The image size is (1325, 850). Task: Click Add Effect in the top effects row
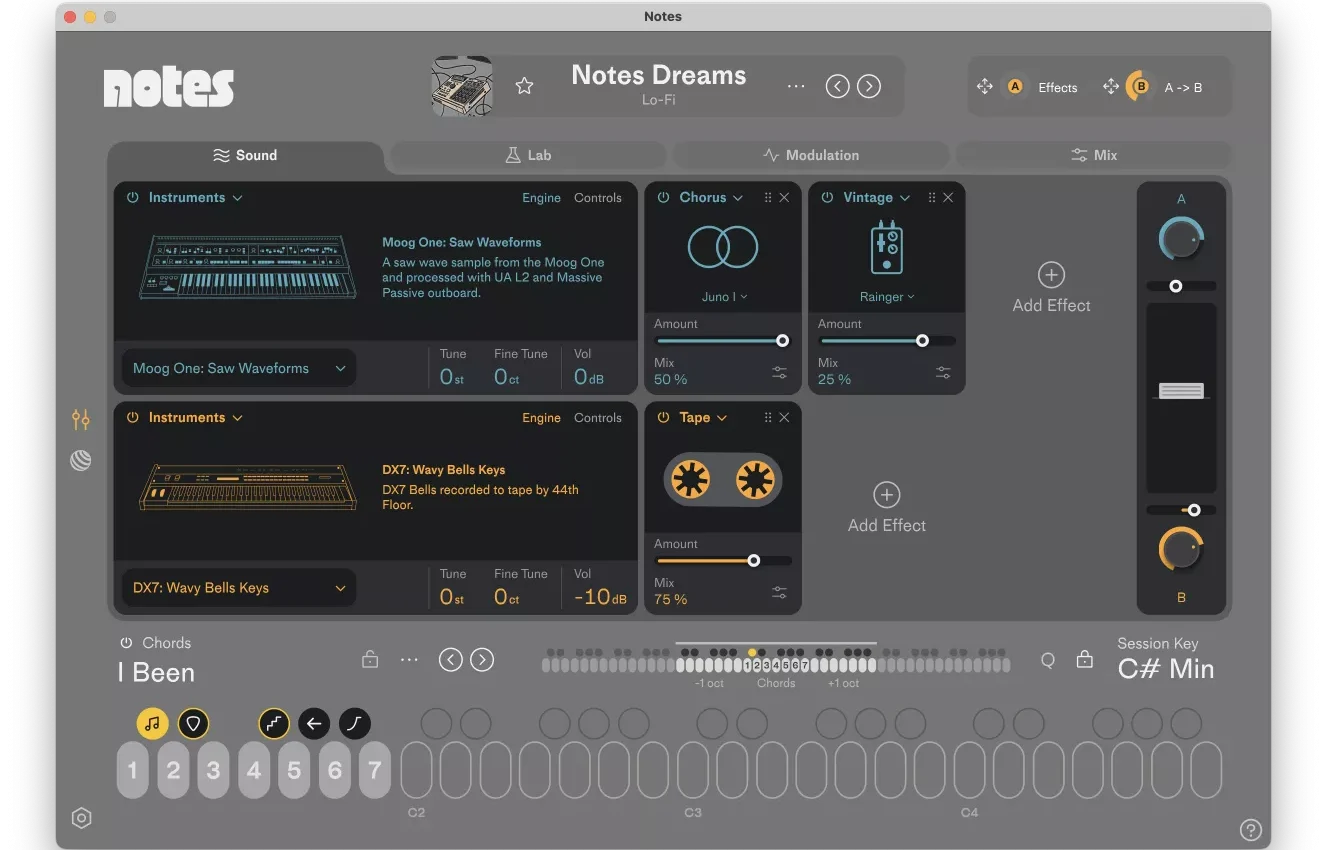pyautogui.click(x=1051, y=288)
